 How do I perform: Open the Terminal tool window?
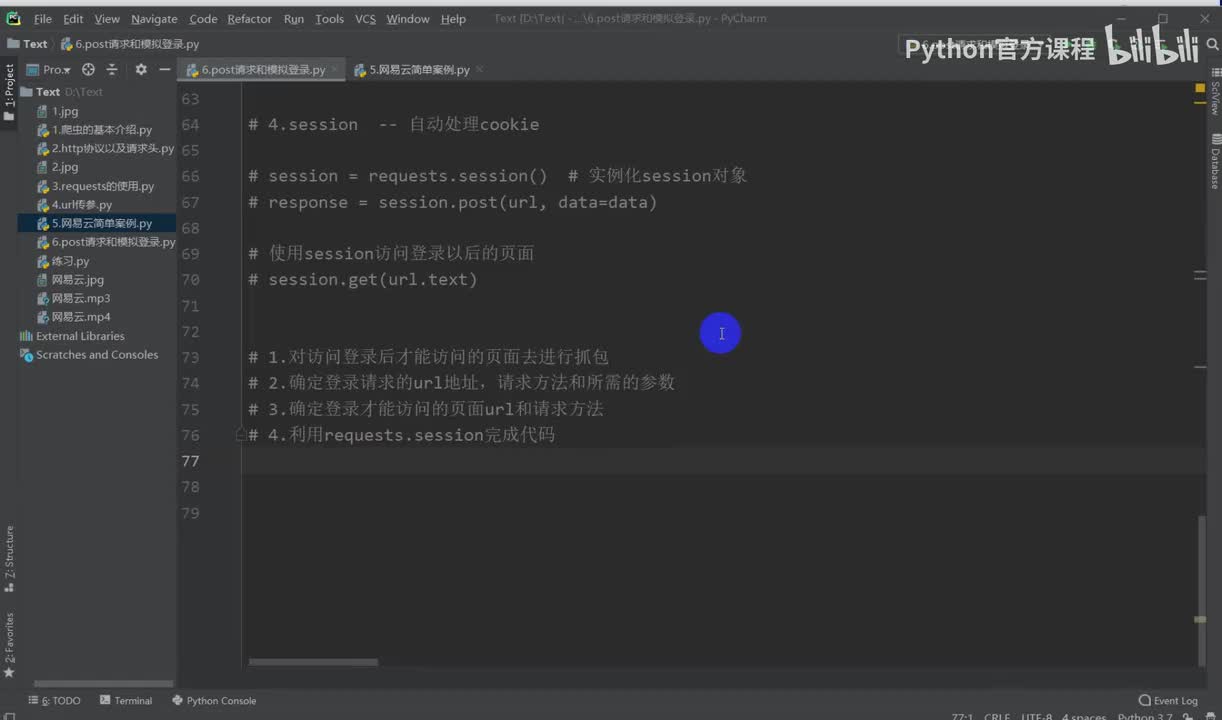[x=126, y=701]
